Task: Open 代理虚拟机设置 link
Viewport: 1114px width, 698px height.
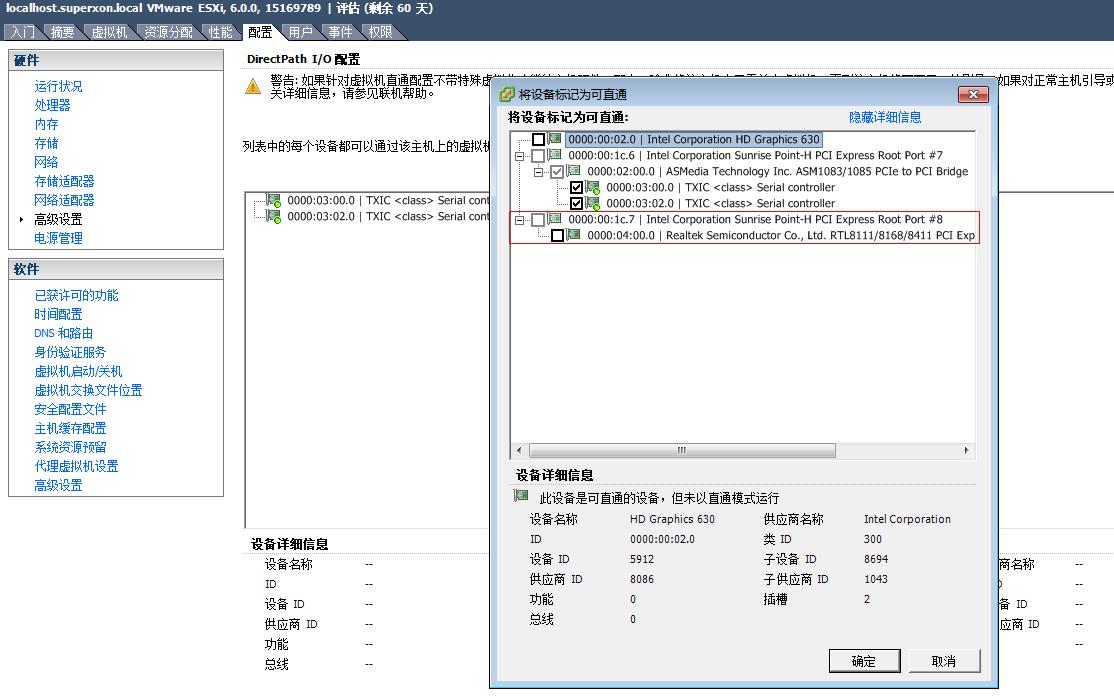Action: [76, 466]
